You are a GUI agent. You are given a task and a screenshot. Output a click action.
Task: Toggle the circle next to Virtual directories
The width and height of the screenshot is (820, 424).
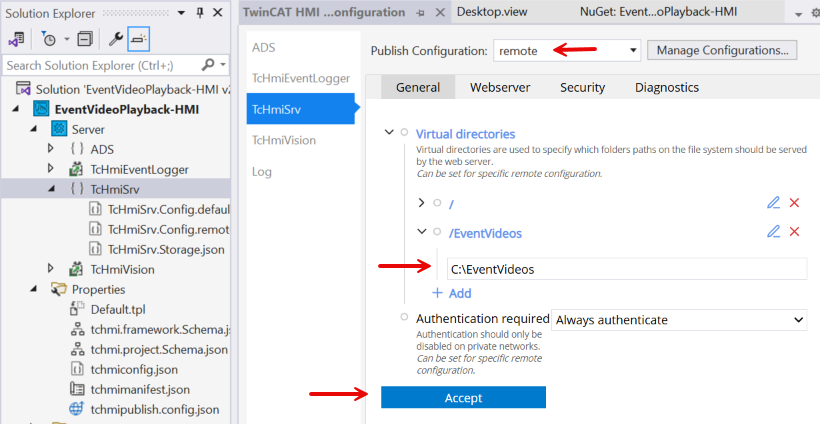pos(404,133)
